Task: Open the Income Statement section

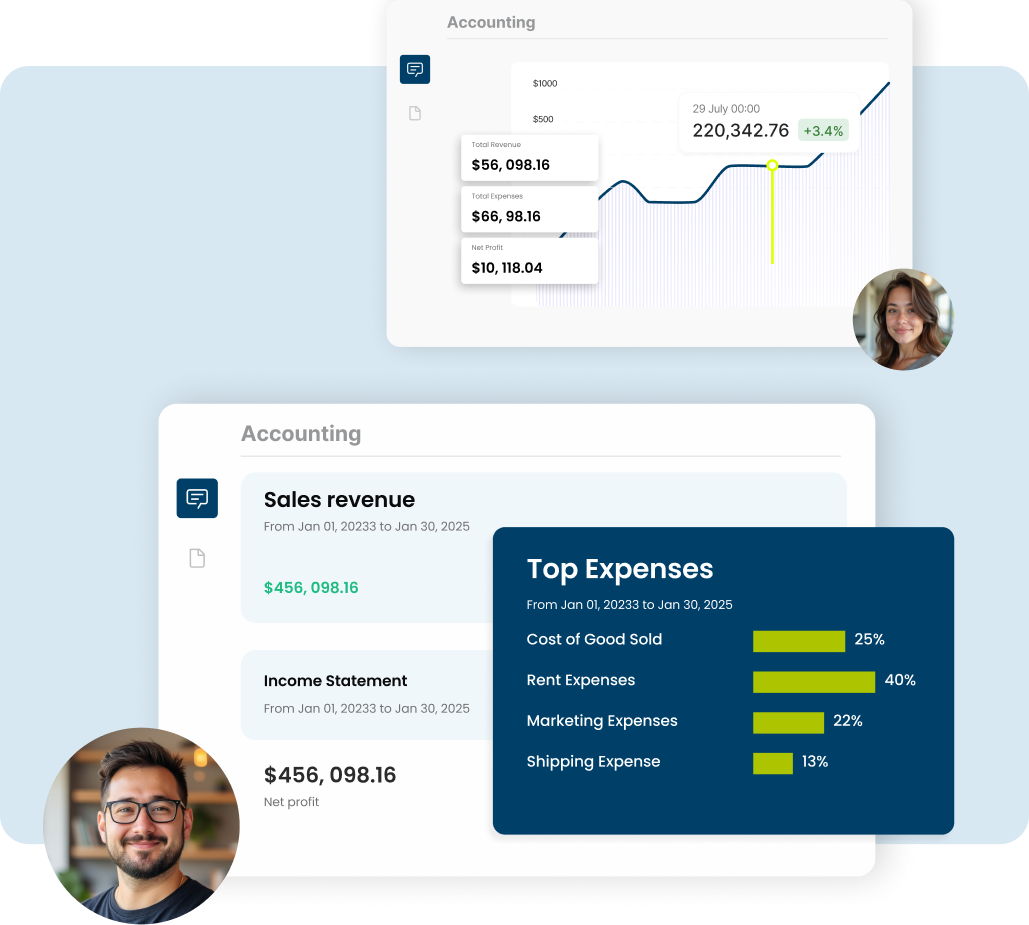Action: coord(335,680)
